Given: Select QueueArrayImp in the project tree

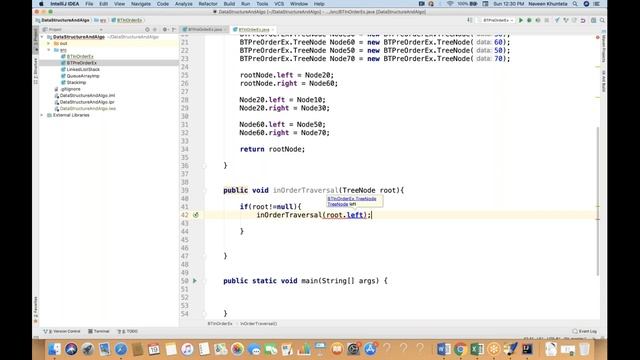Looking at the screenshot, I should click(83, 76).
